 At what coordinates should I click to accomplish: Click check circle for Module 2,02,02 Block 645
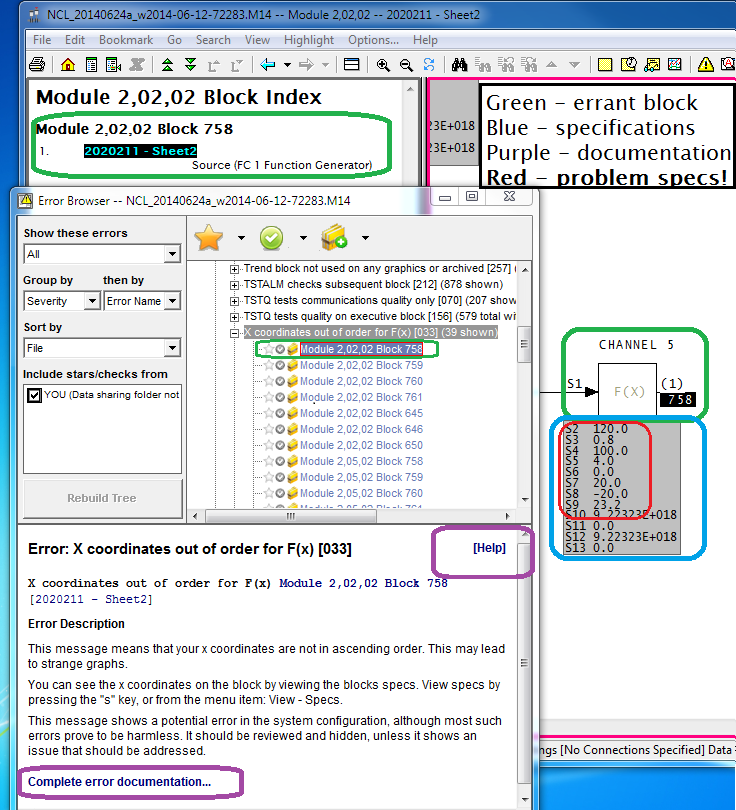tap(280, 413)
